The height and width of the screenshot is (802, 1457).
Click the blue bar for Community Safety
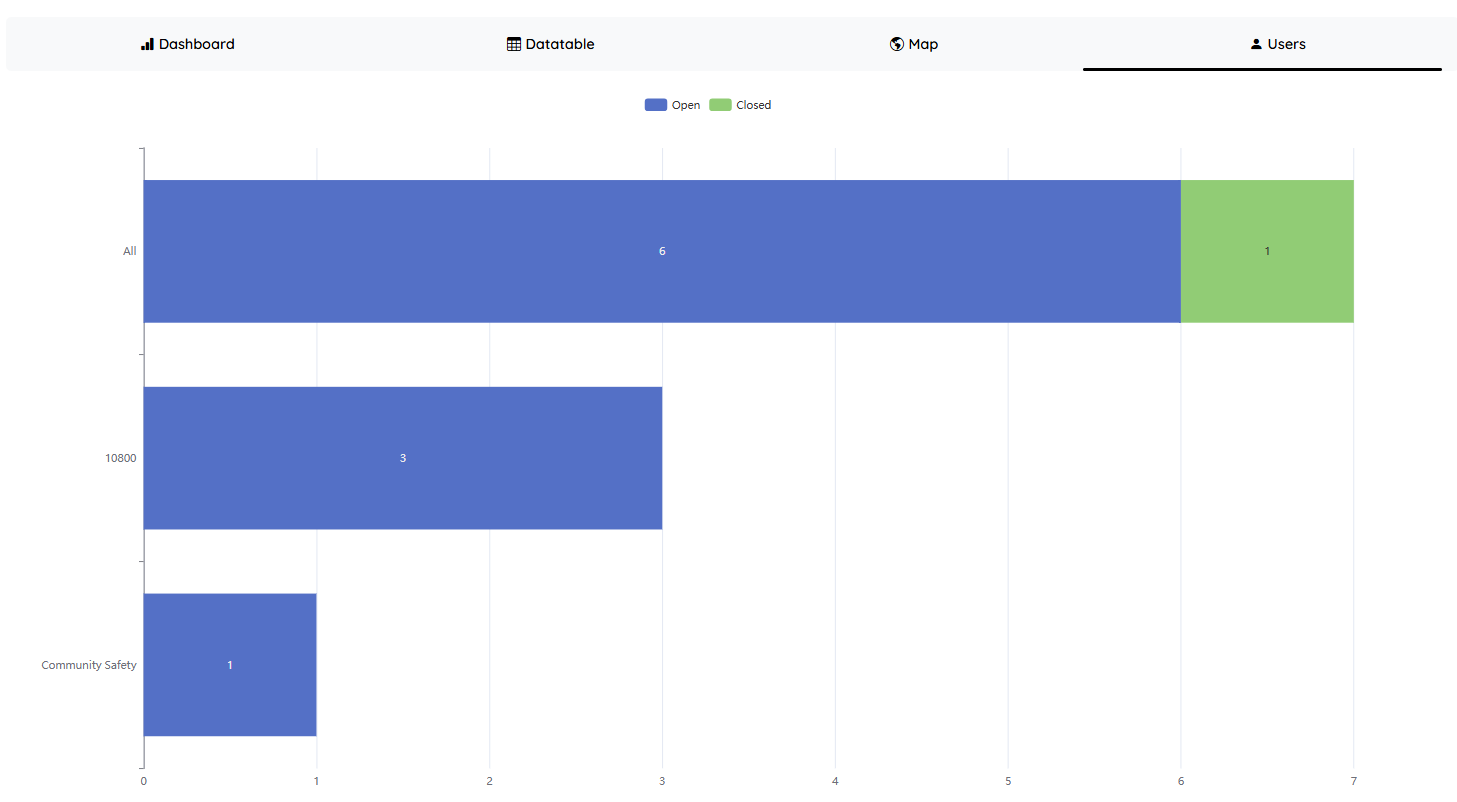230,665
